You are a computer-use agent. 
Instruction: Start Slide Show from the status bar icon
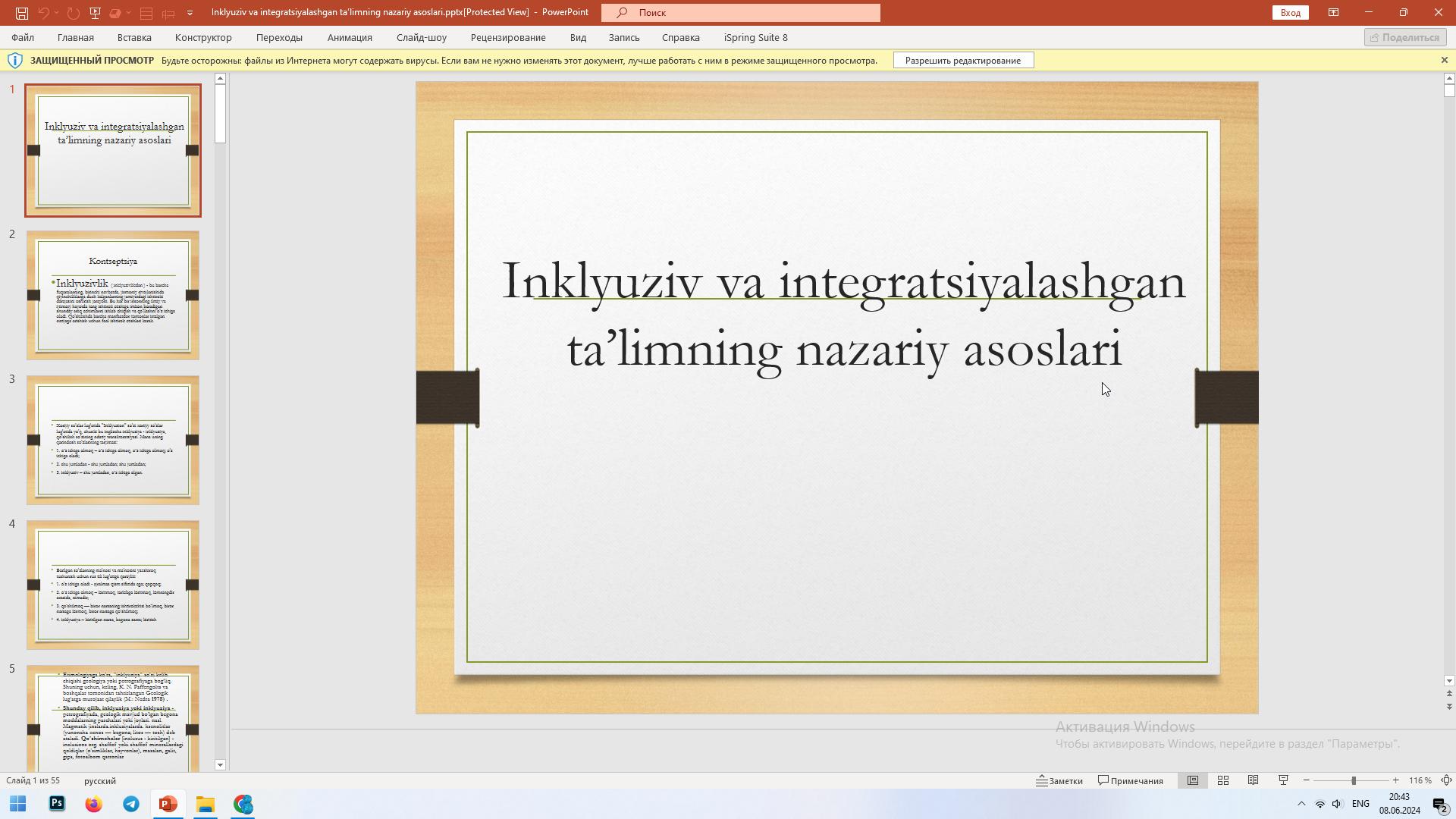click(1283, 780)
